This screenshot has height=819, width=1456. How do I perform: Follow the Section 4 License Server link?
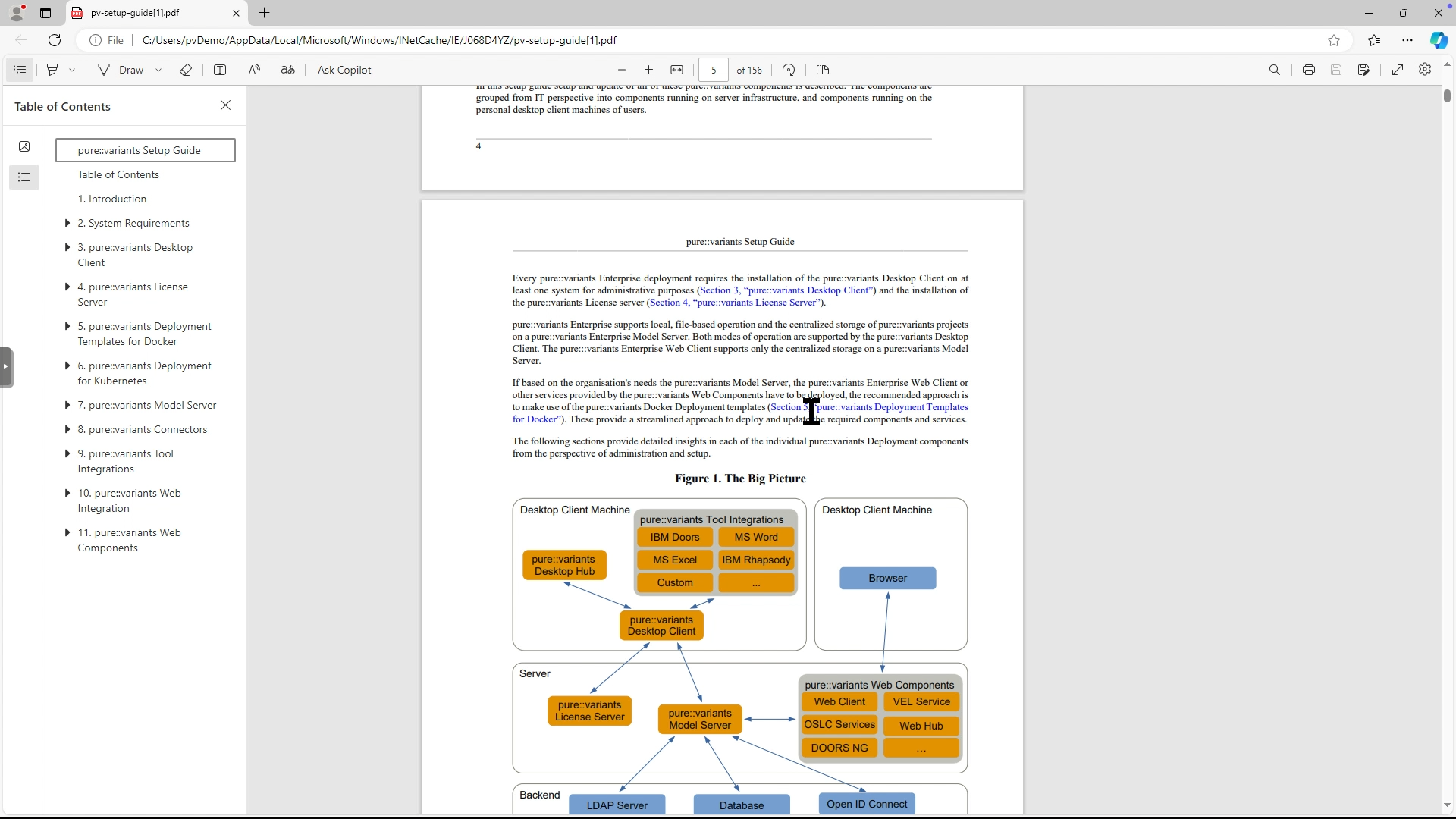[x=734, y=303]
